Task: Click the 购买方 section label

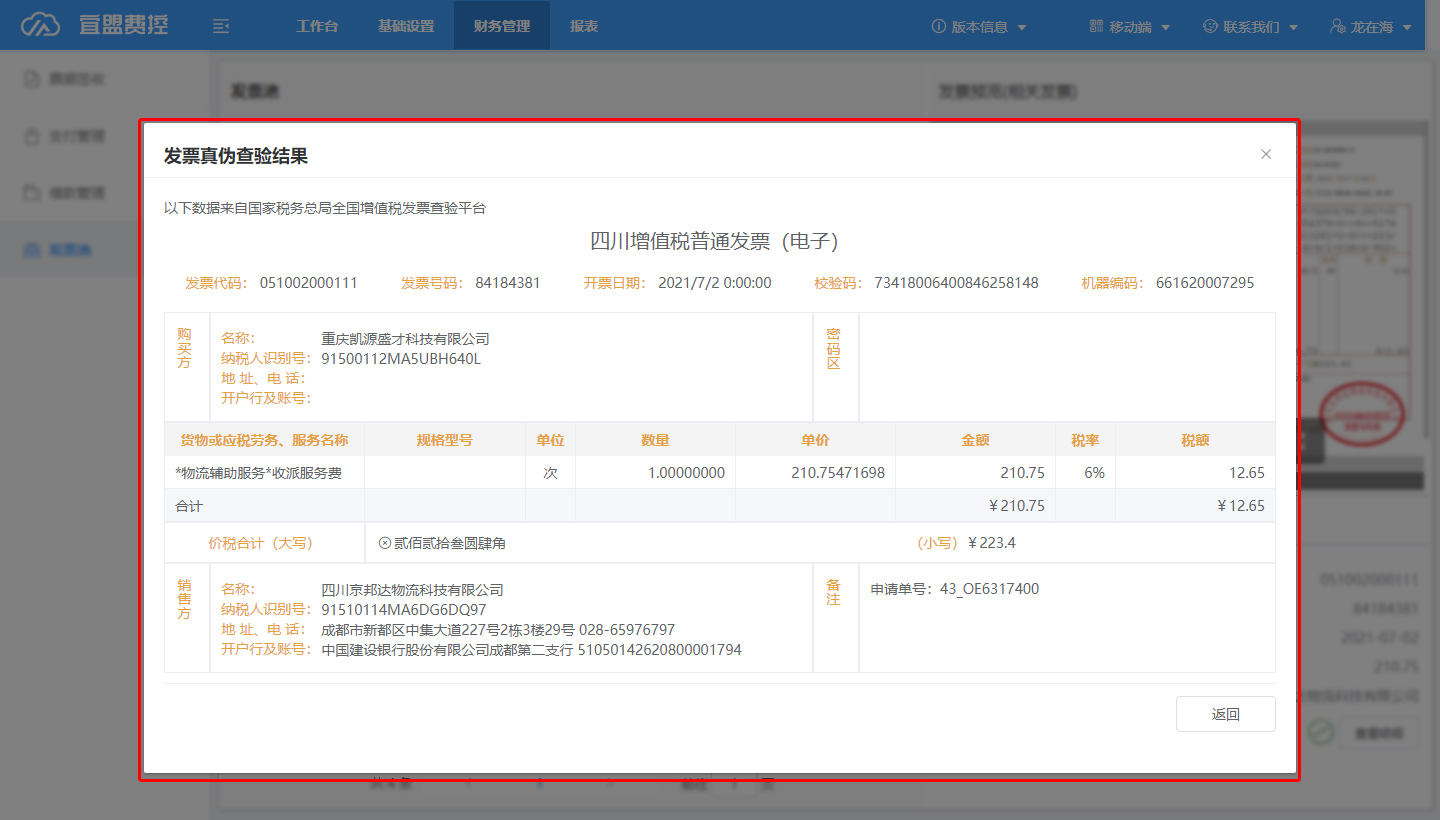Action: coord(184,347)
